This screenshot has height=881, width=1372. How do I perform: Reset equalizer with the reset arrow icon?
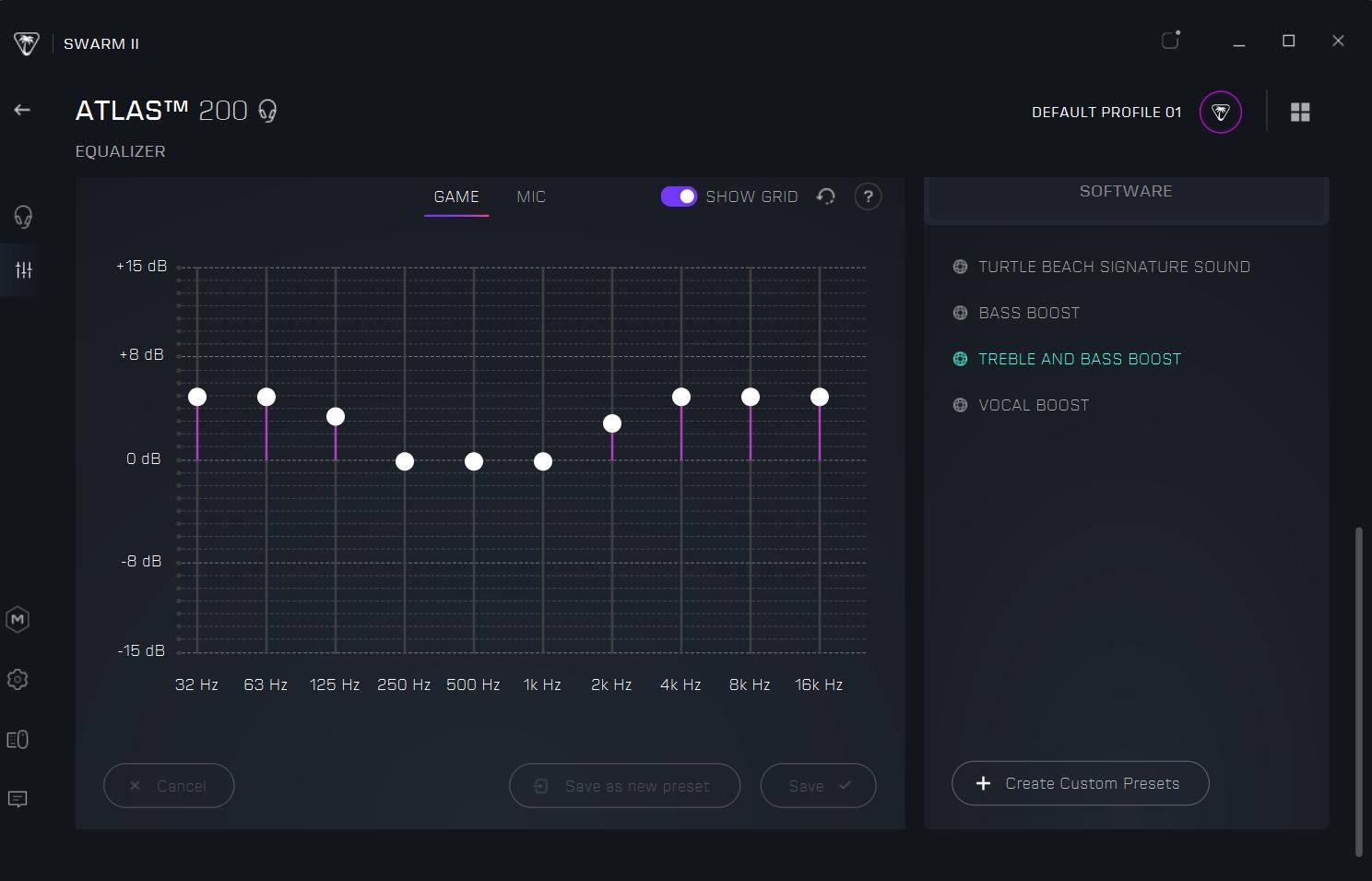tap(826, 196)
